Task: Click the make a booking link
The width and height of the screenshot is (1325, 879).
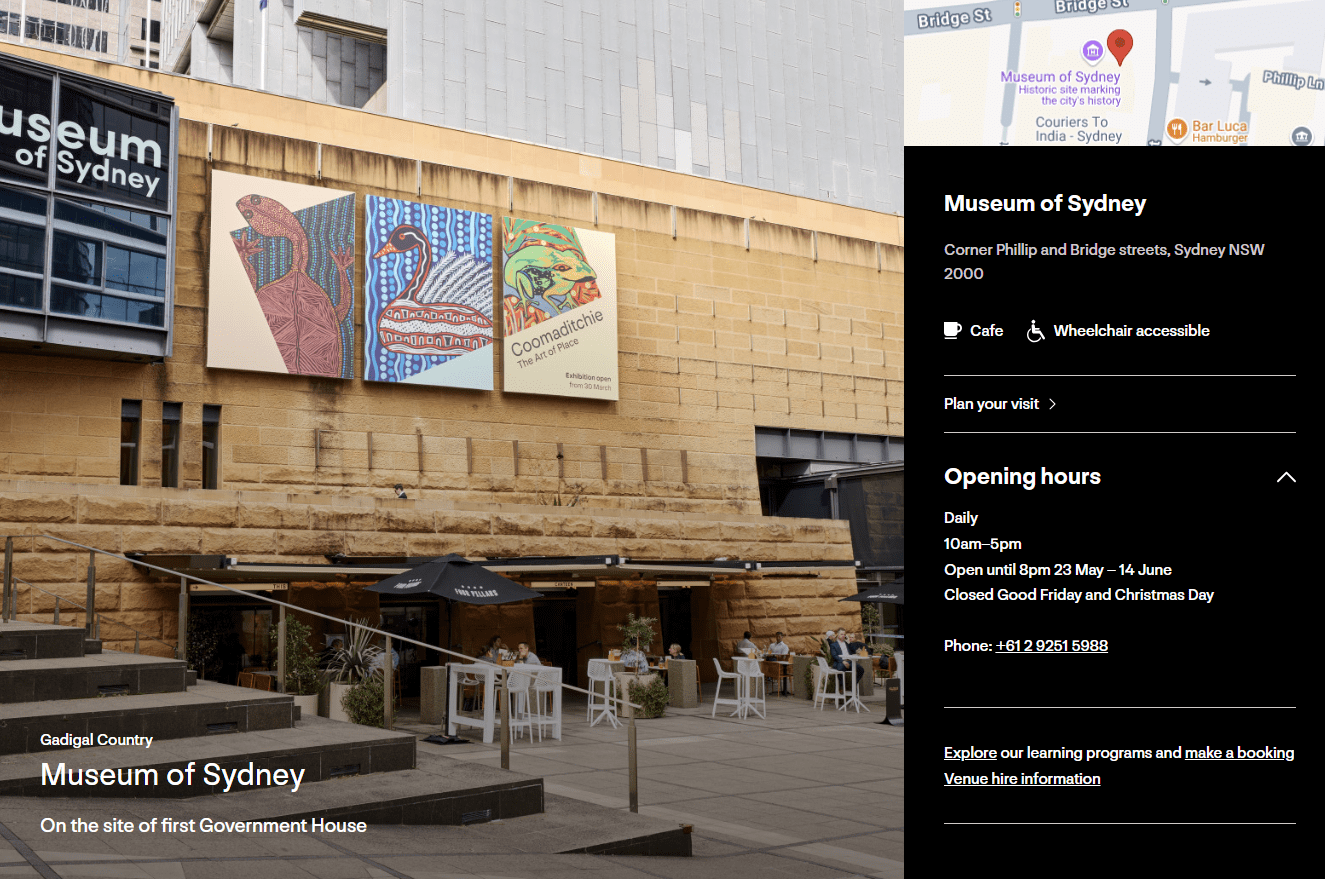Action: pos(1240,753)
